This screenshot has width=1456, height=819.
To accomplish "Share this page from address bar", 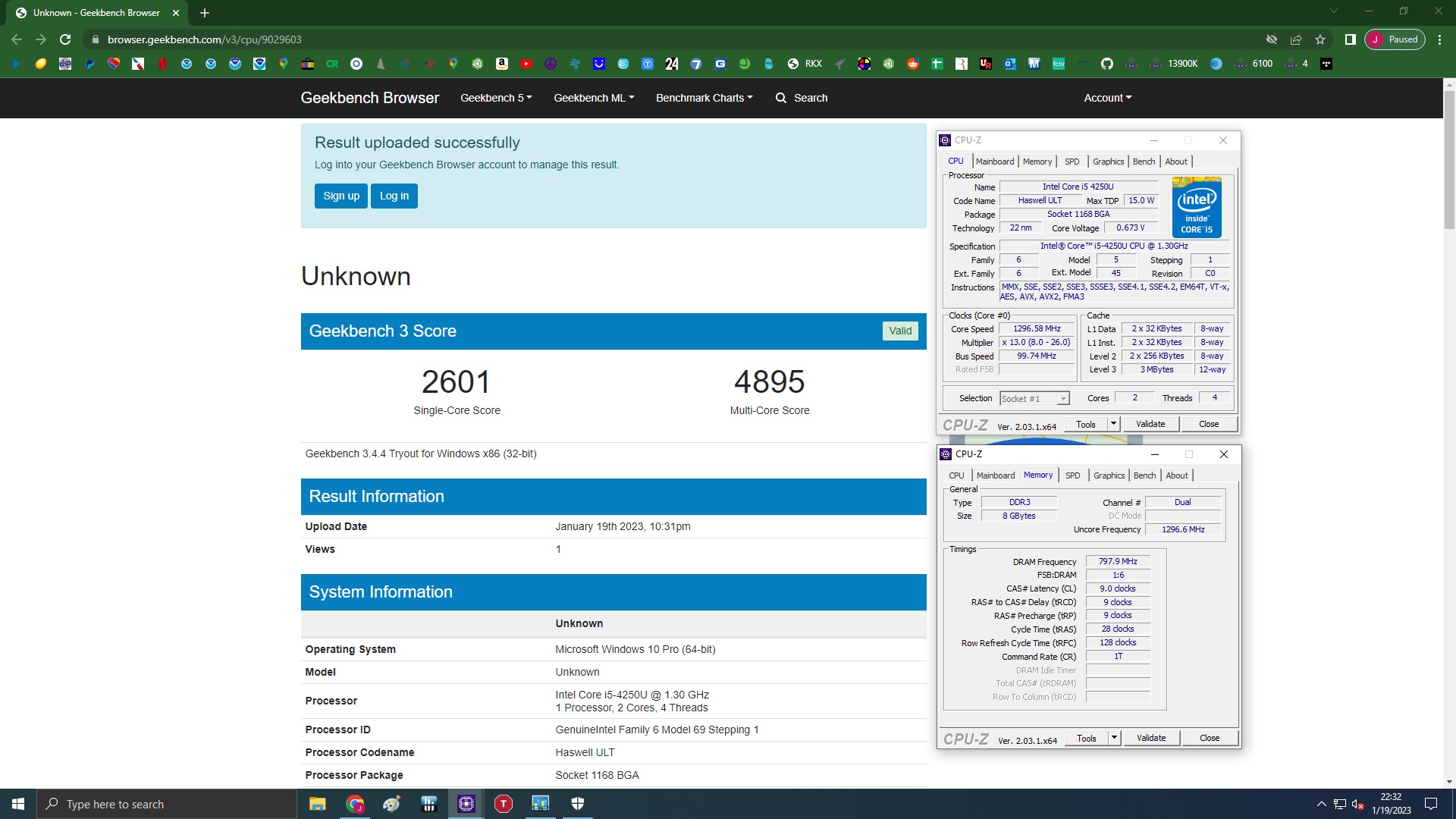I will coord(1296,39).
